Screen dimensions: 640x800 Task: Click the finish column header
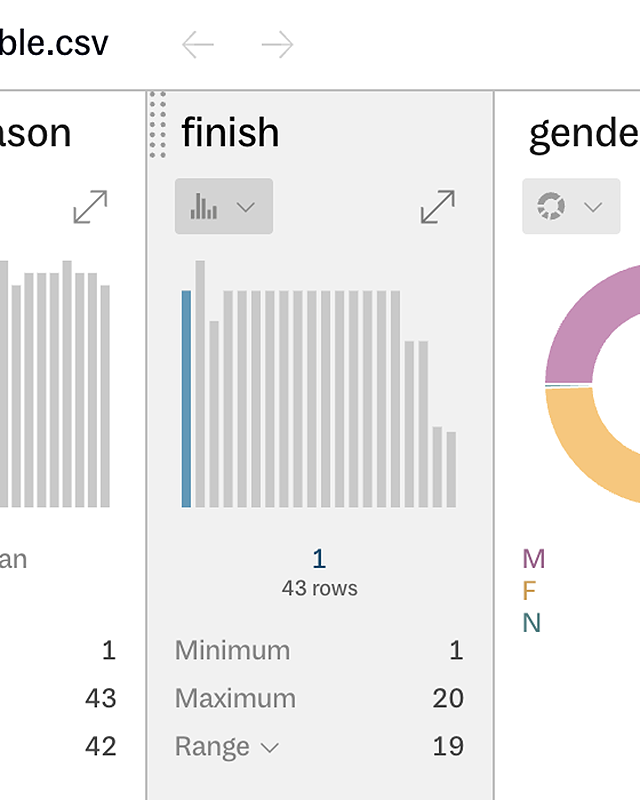[x=230, y=132]
